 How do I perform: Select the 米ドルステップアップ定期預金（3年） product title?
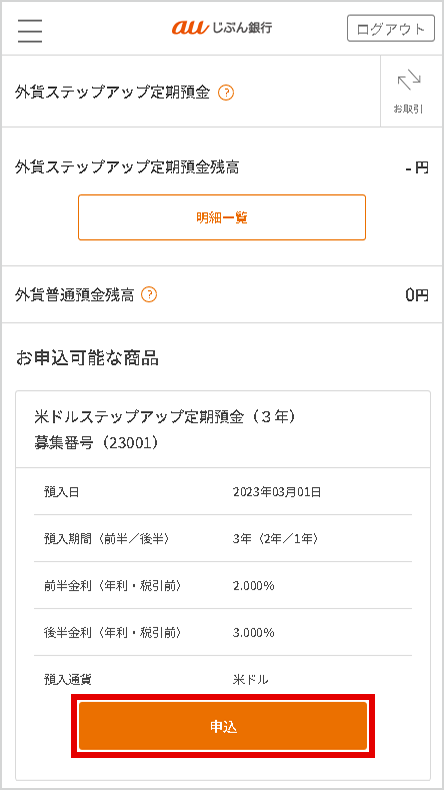(x=164, y=417)
